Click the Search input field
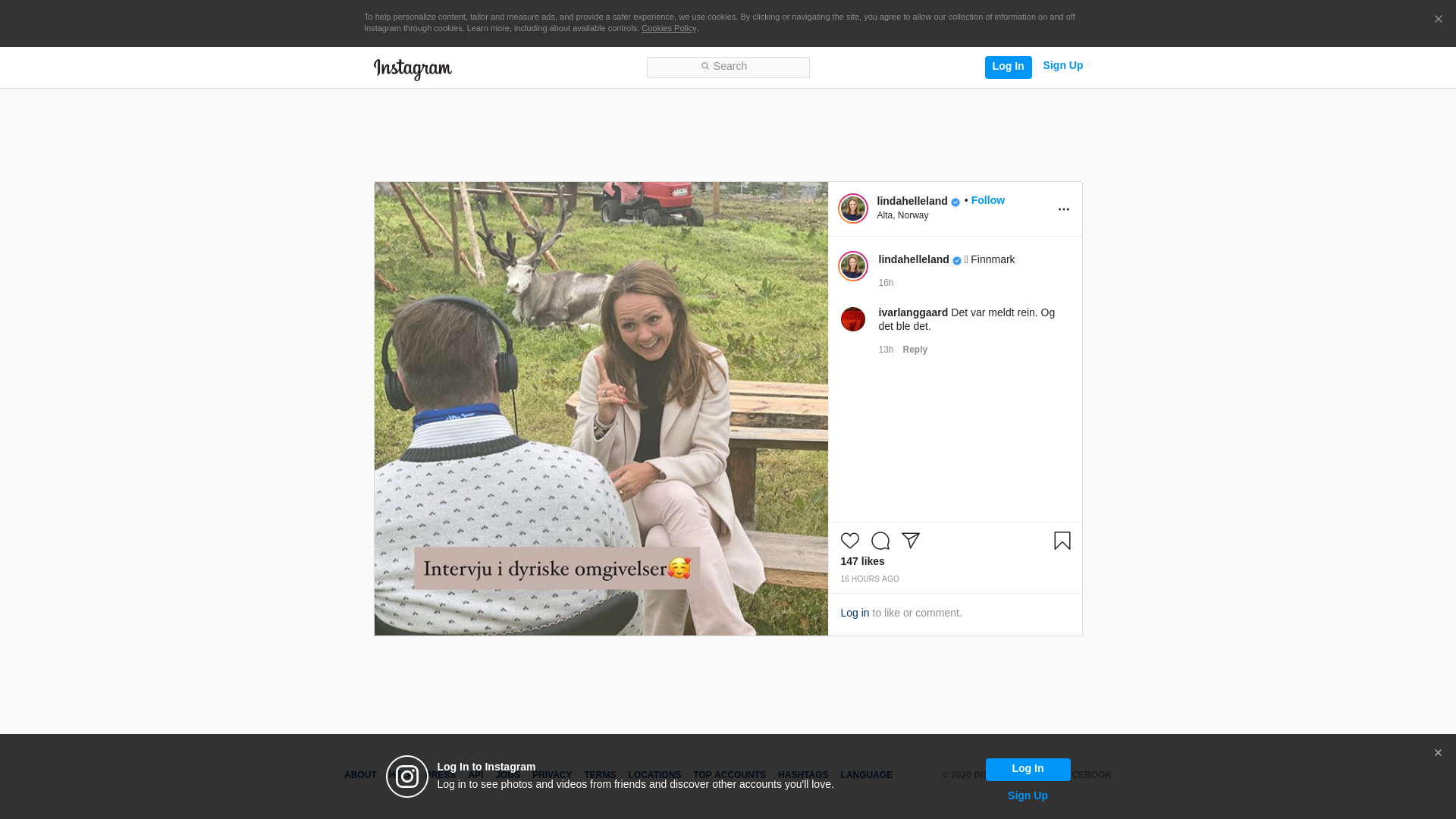 tap(728, 67)
